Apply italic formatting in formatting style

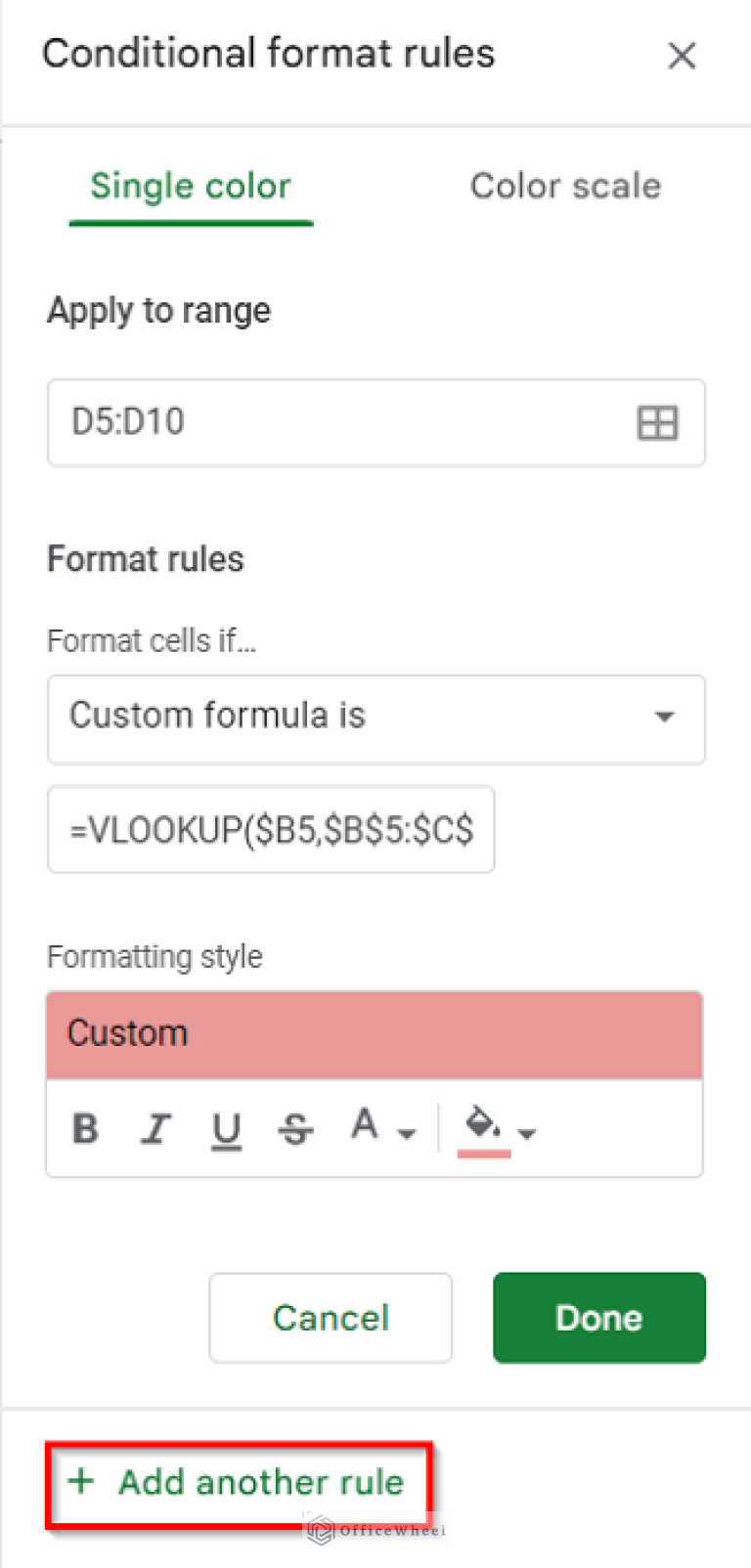click(155, 1129)
